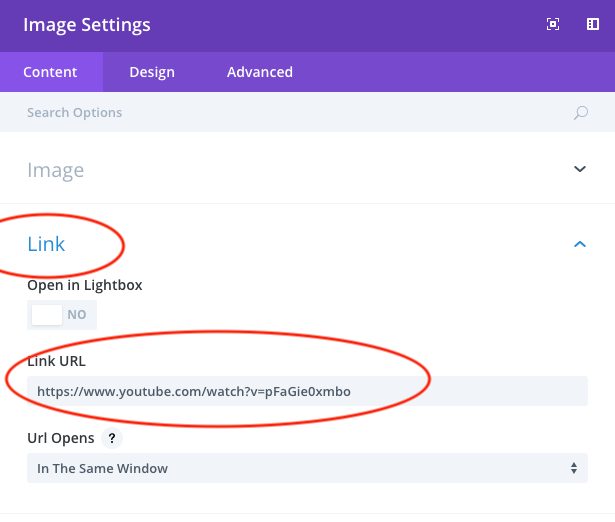
Task: Expand the settings modal to fullscreen
Action: tap(553, 24)
